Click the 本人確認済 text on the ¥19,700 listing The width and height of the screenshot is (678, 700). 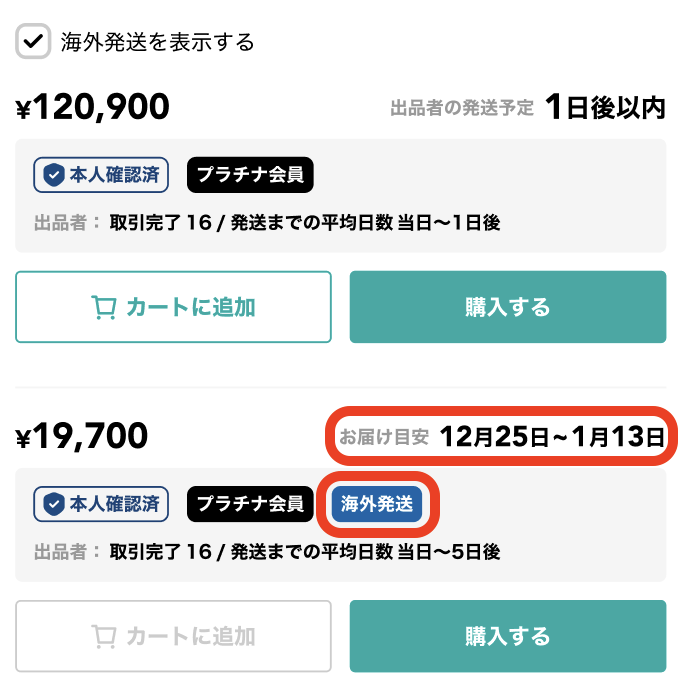(114, 504)
